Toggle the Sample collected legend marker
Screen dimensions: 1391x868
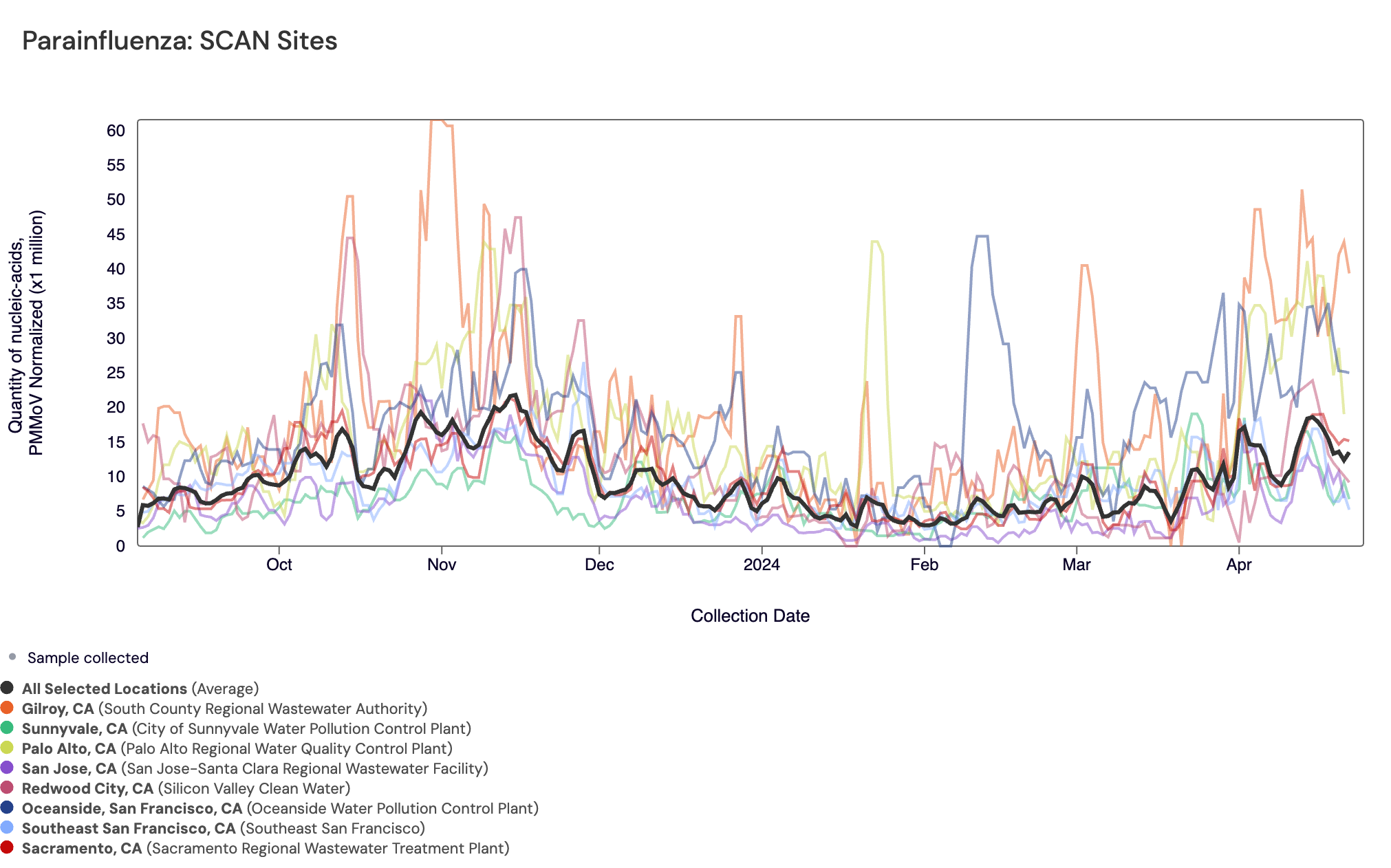[12, 657]
